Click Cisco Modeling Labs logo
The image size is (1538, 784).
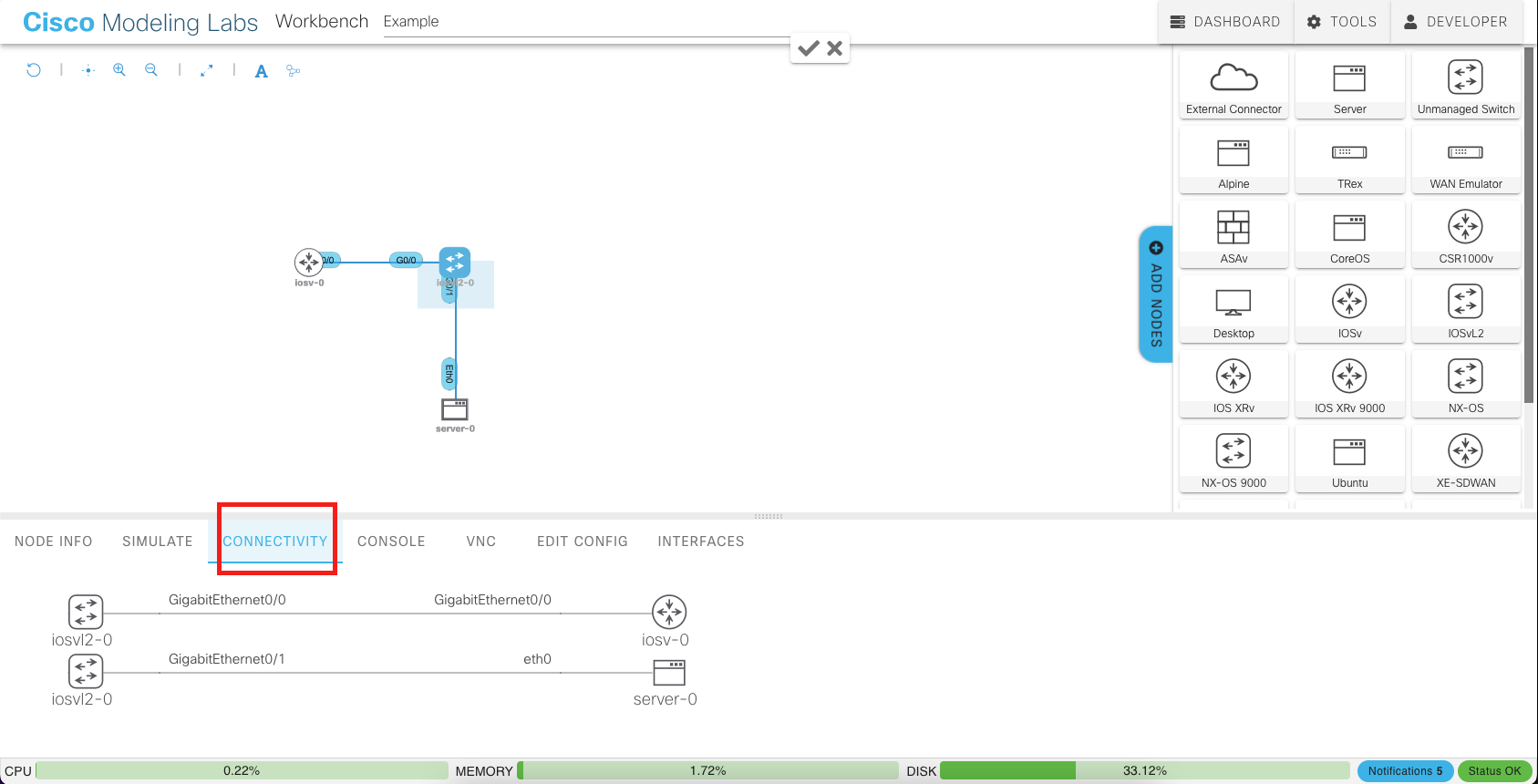pyautogui.click(x=140, y=22)
